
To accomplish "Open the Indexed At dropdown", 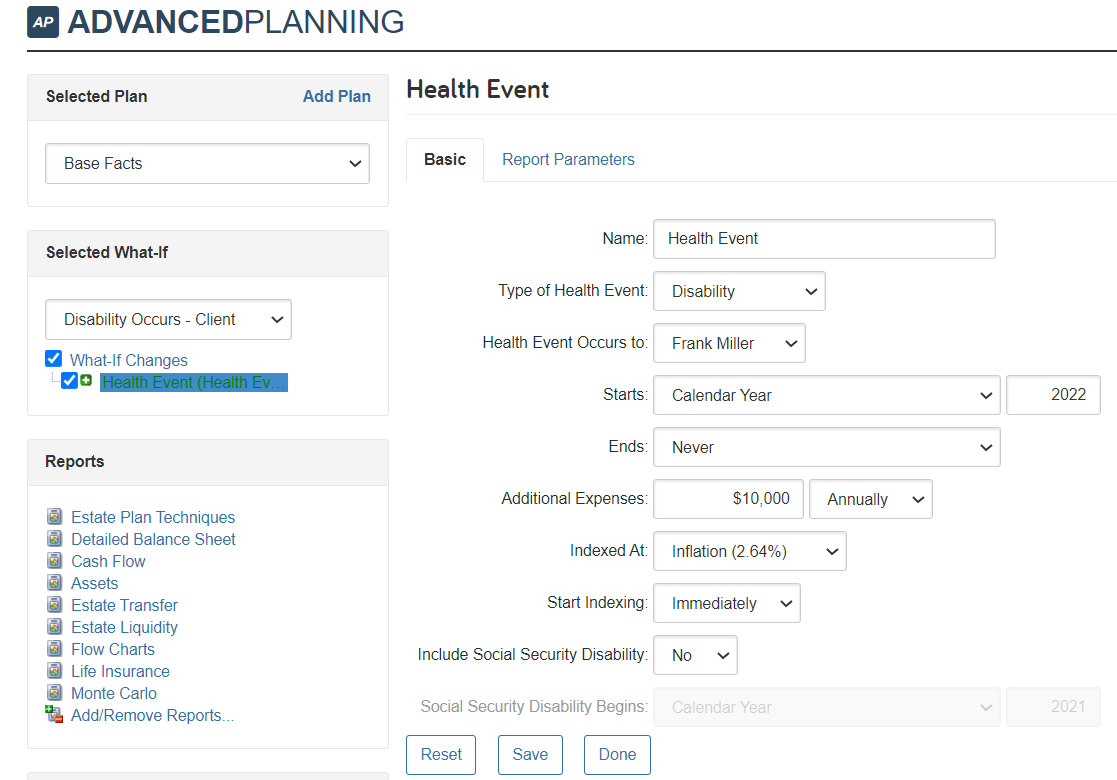I will (x=749, y=551).
